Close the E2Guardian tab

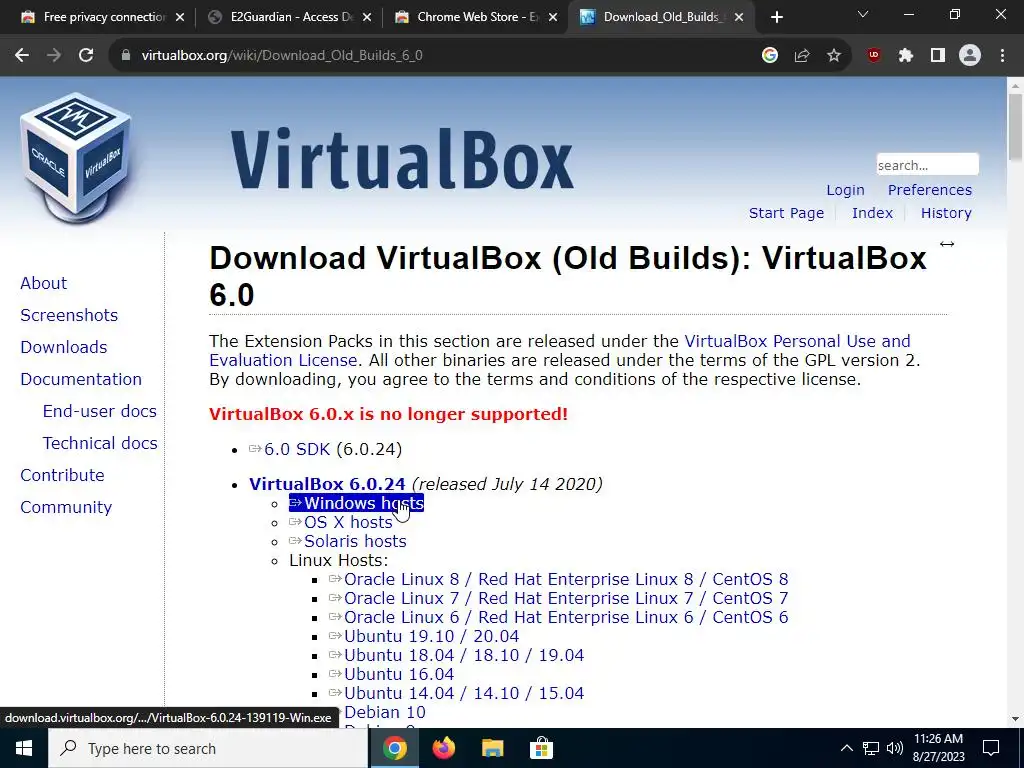[367, 18]
